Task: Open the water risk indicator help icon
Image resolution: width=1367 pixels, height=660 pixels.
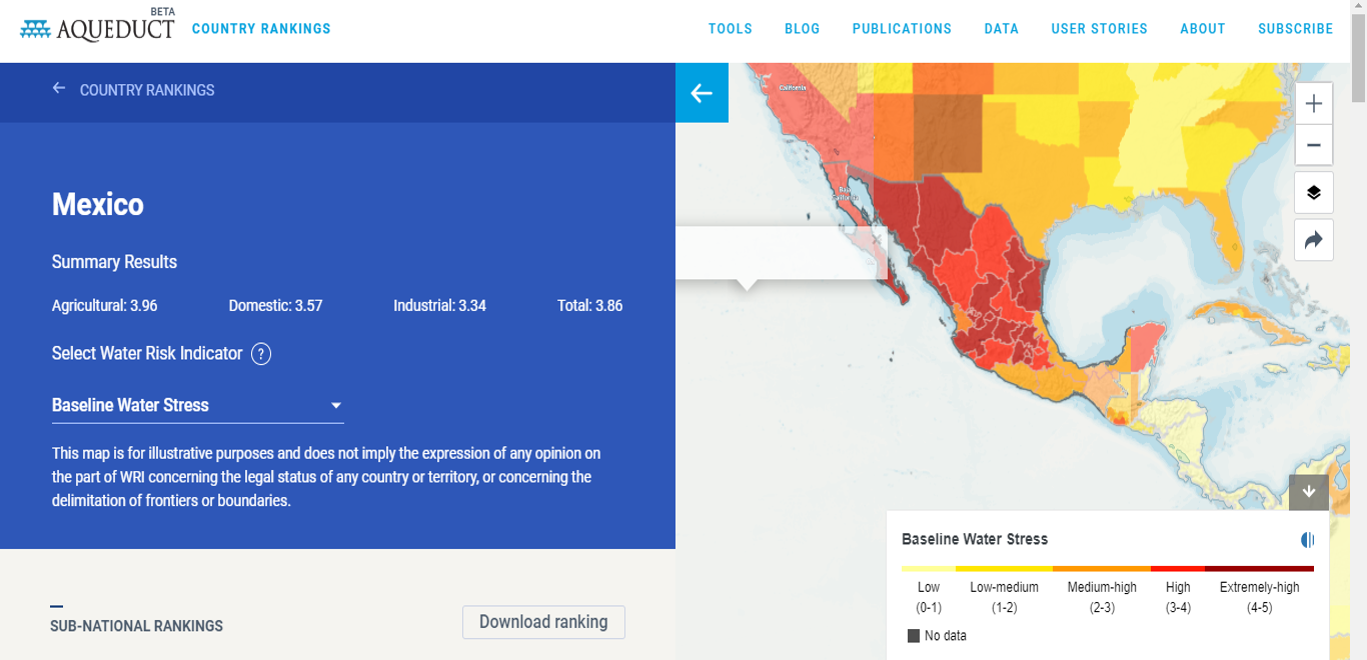Action: pyautogui.click(x=261, y=354)
